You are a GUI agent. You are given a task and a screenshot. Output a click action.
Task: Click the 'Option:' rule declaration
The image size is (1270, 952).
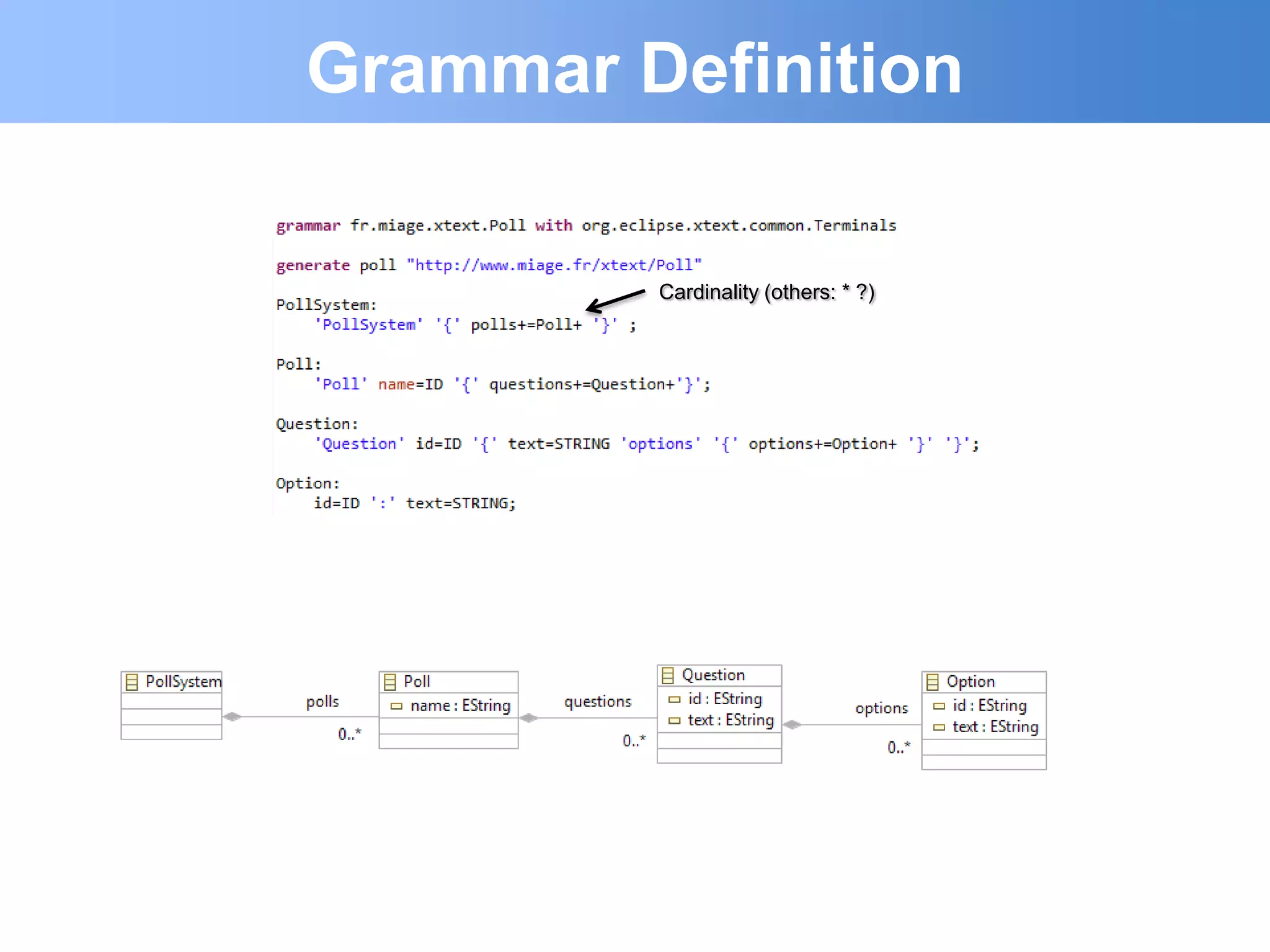[x=308, y=483]
